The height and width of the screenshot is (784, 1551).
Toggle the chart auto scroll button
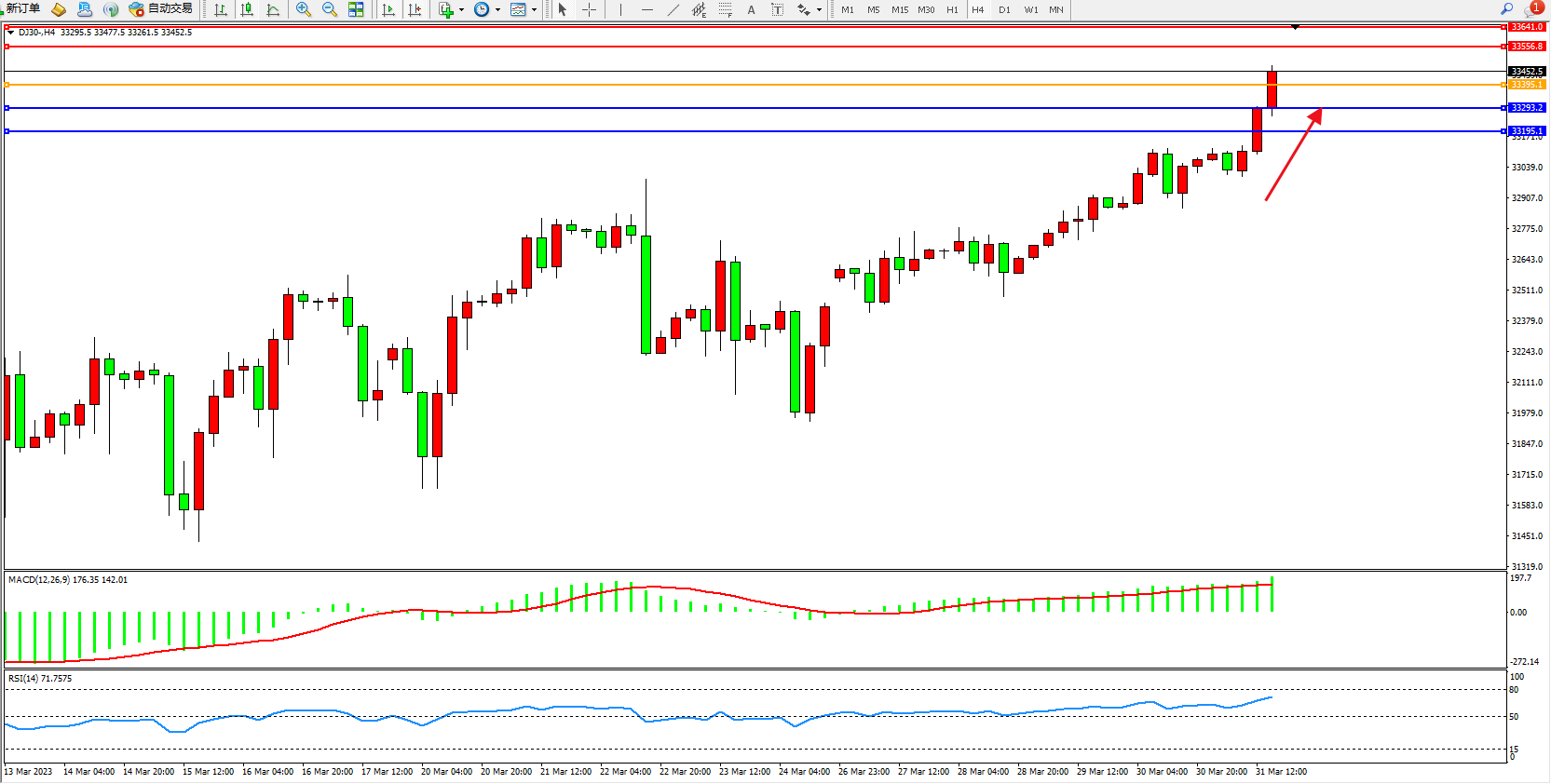point(388,9)
